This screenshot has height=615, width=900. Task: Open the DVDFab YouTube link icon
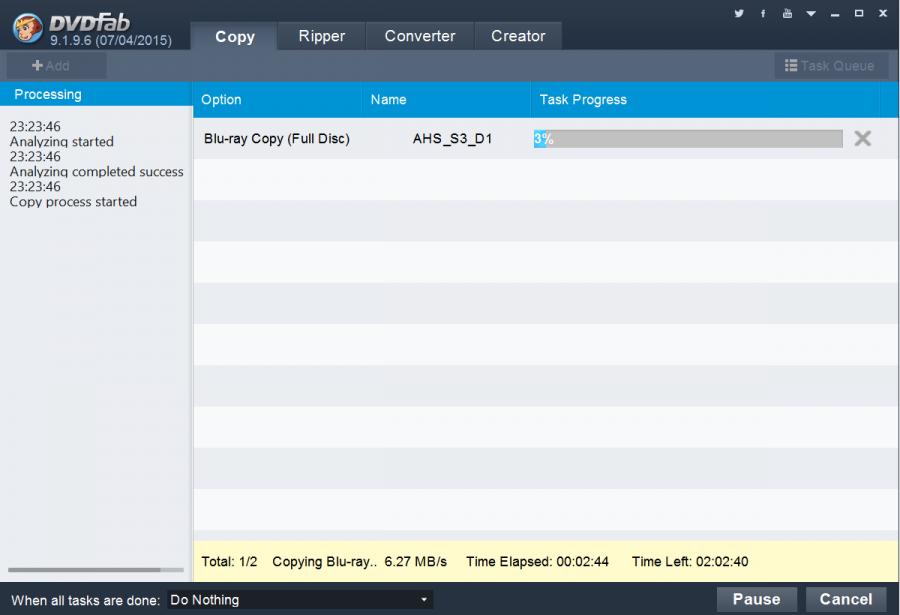(x=787, y=13)
